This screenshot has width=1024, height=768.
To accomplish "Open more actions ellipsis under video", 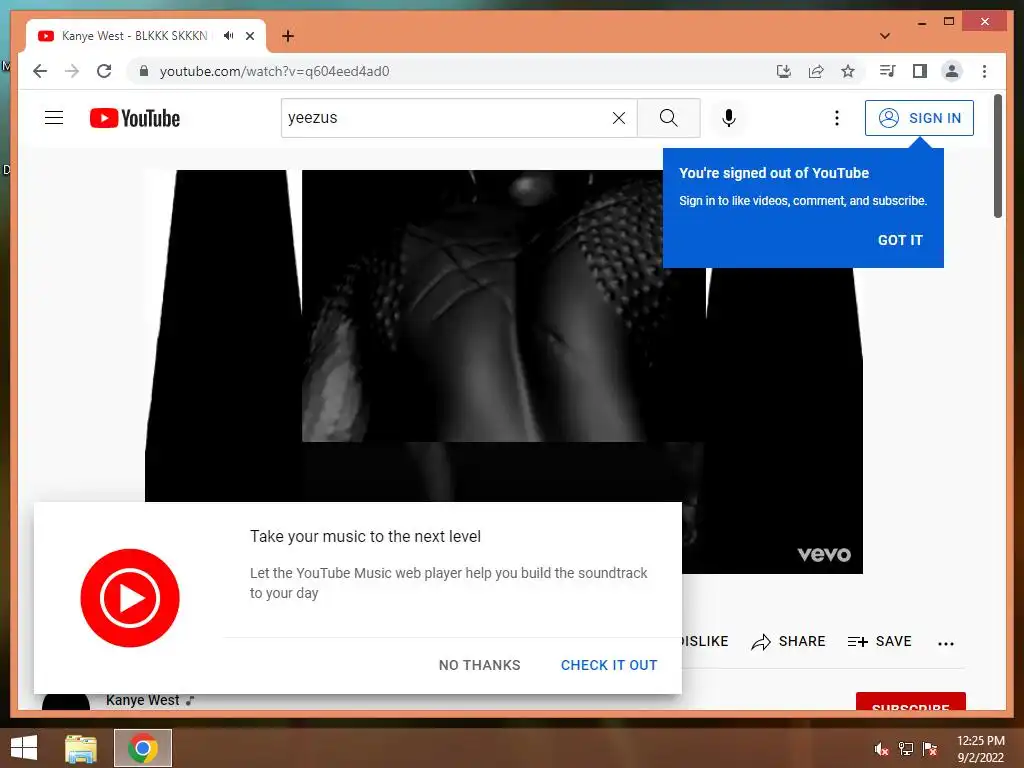I will click(x=946, y=643).
